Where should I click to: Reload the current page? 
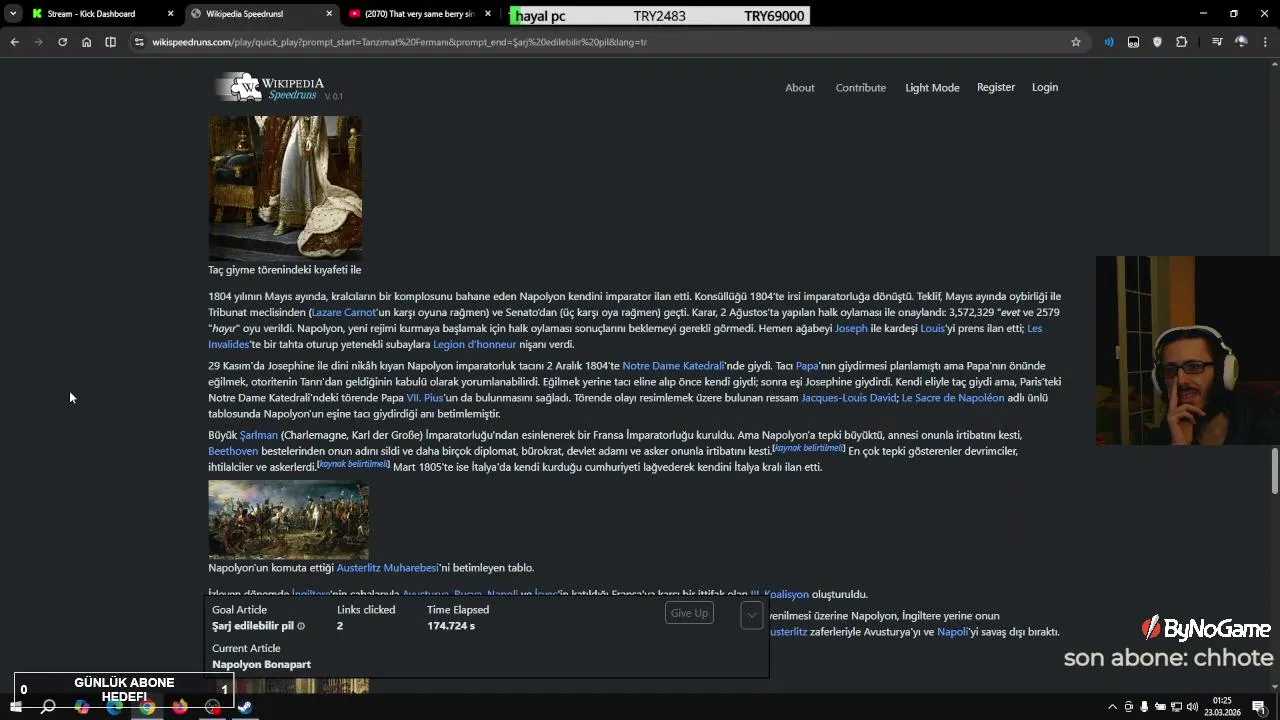[x=62, y=42]
